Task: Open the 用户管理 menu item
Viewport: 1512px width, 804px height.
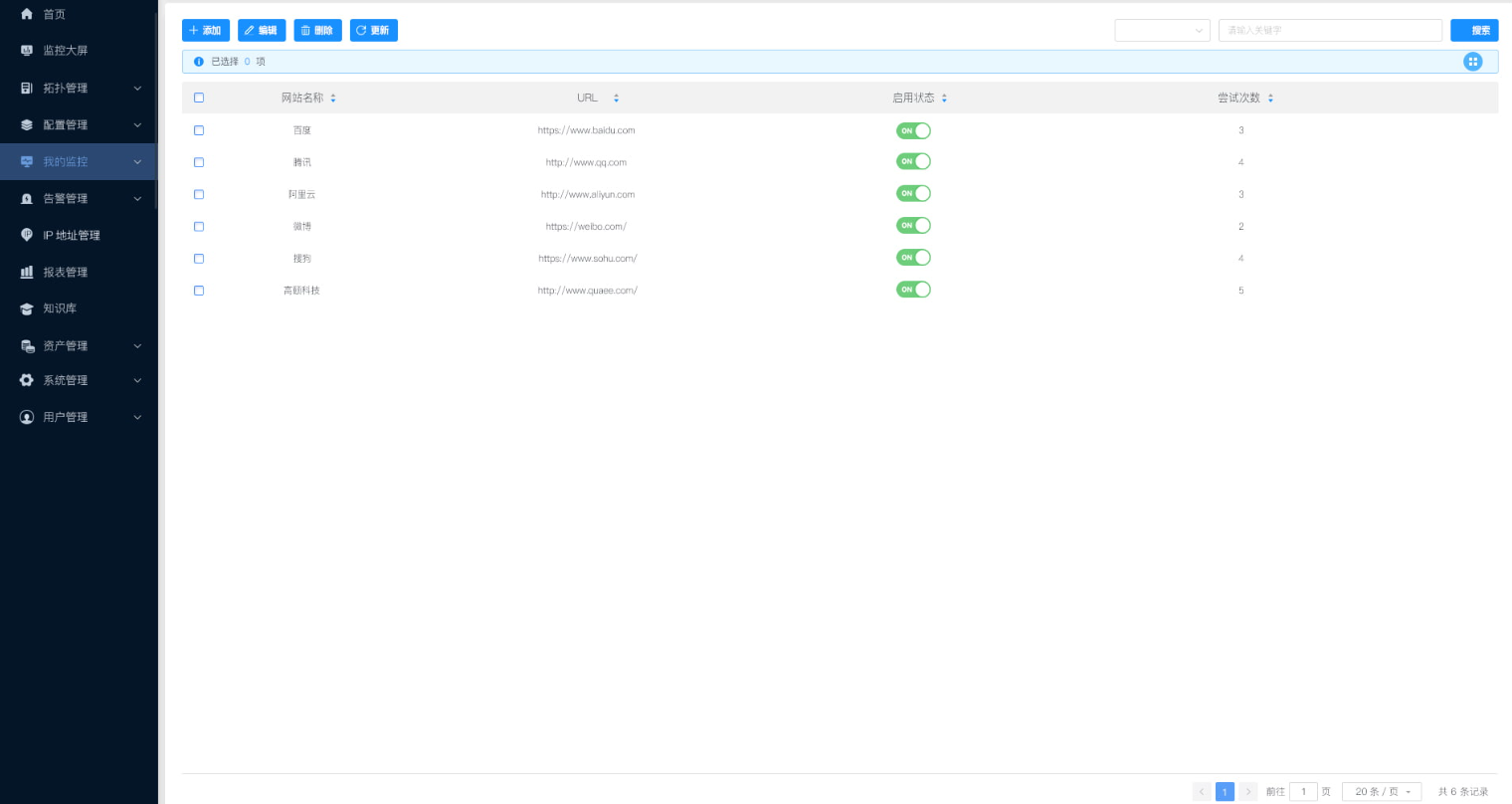Action: pos(78,417)
